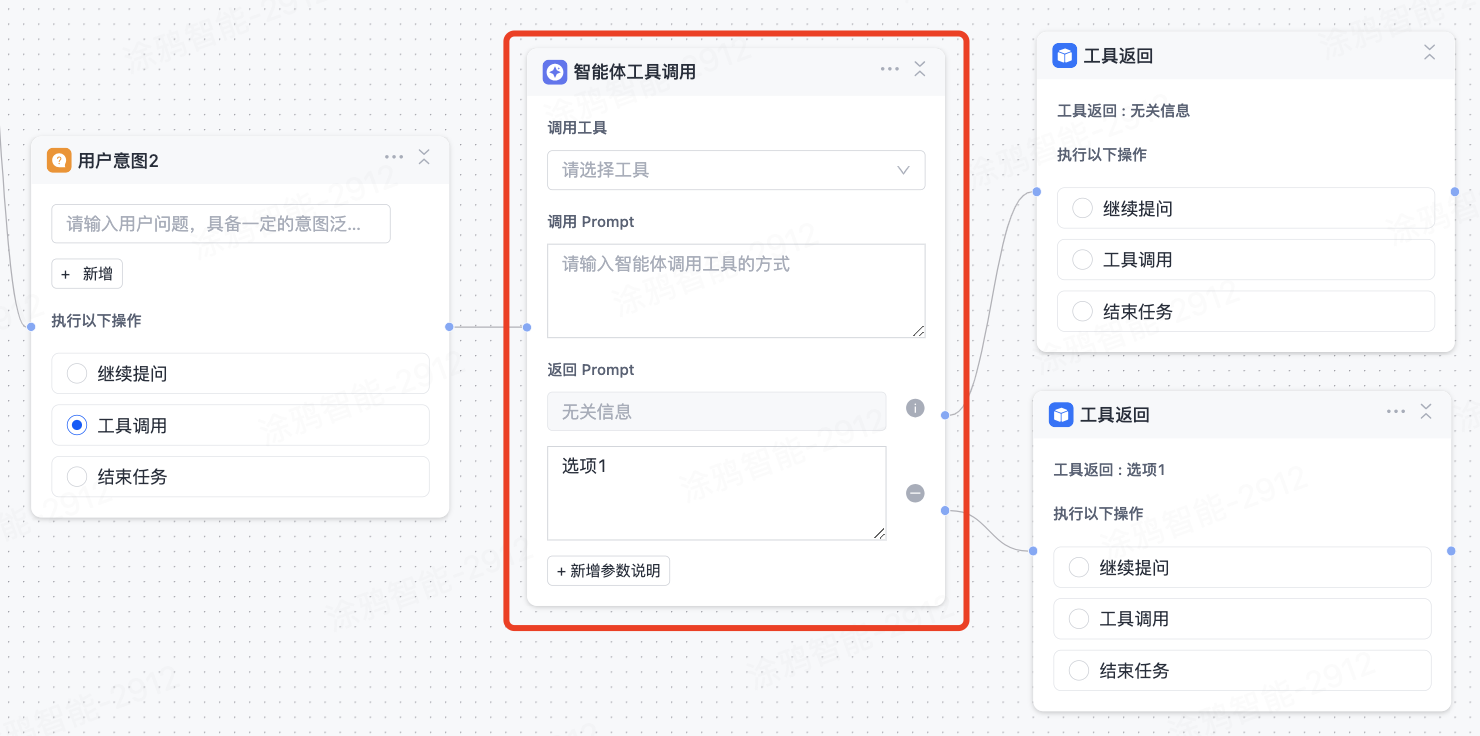Click 工具返回 无关信息 input connector dot
This screenshot has height=736, width=1480.
1036,192
